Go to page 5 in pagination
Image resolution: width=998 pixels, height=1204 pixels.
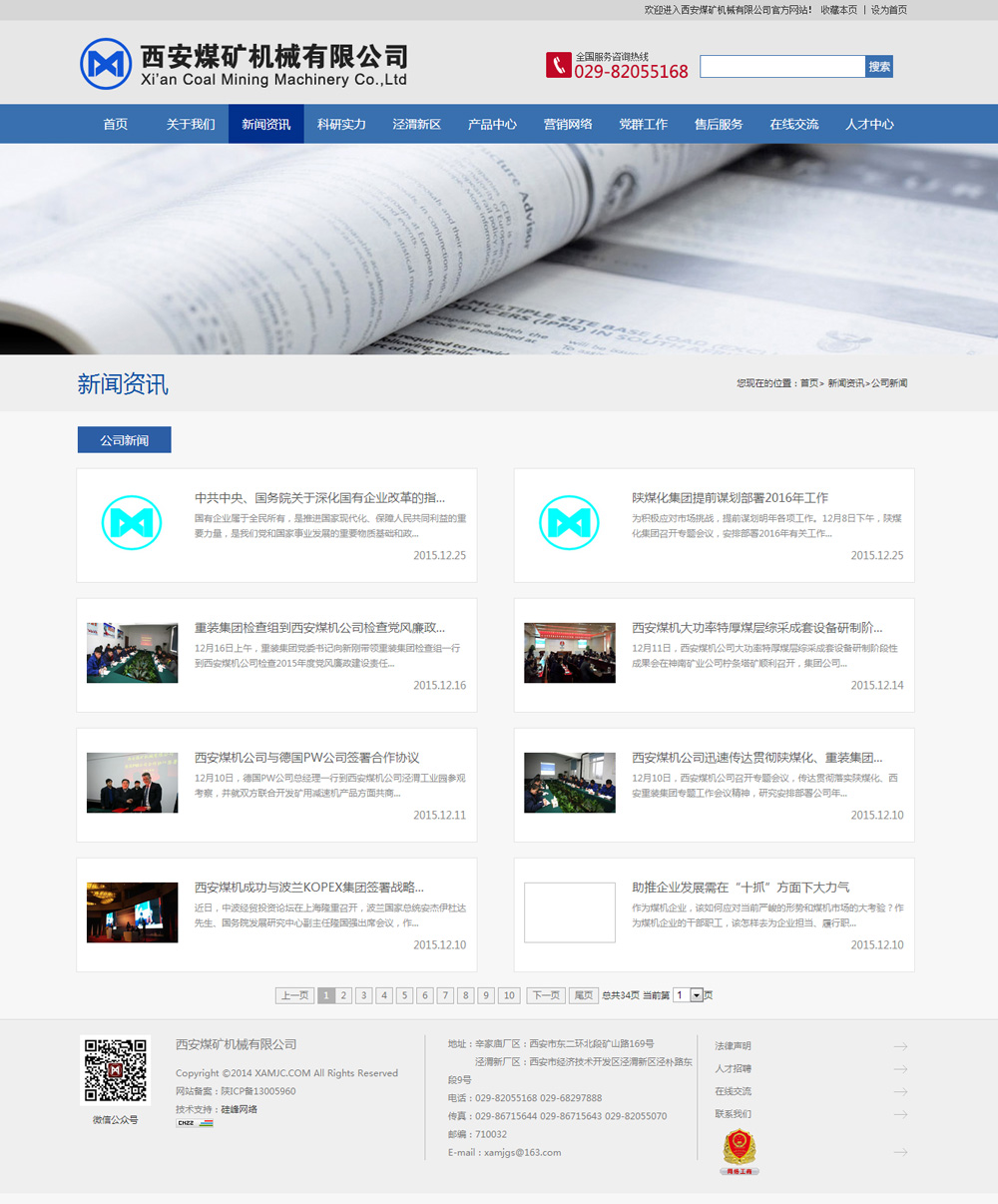coord(404,995)
